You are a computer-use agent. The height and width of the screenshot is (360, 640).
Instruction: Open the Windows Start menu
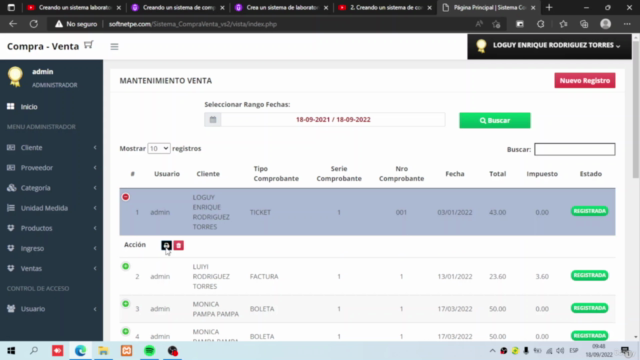pos(11,351)
